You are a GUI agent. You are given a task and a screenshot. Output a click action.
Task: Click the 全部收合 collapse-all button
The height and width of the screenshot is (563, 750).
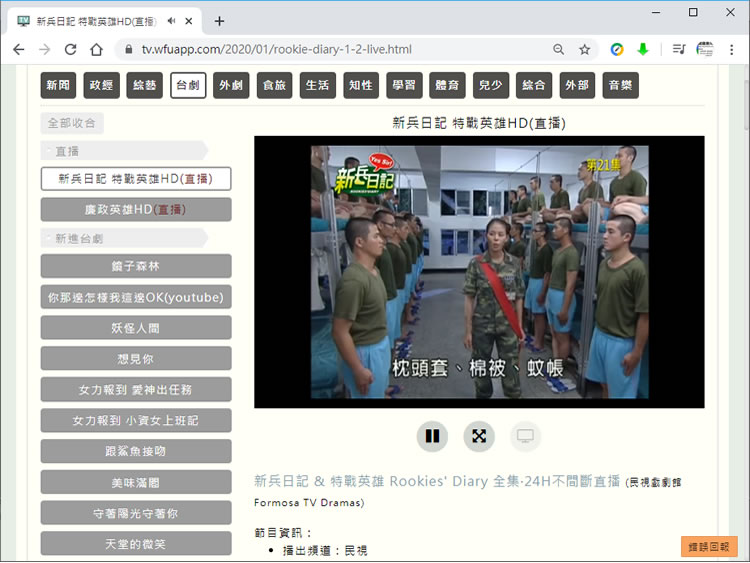click(x=72, y=123)
